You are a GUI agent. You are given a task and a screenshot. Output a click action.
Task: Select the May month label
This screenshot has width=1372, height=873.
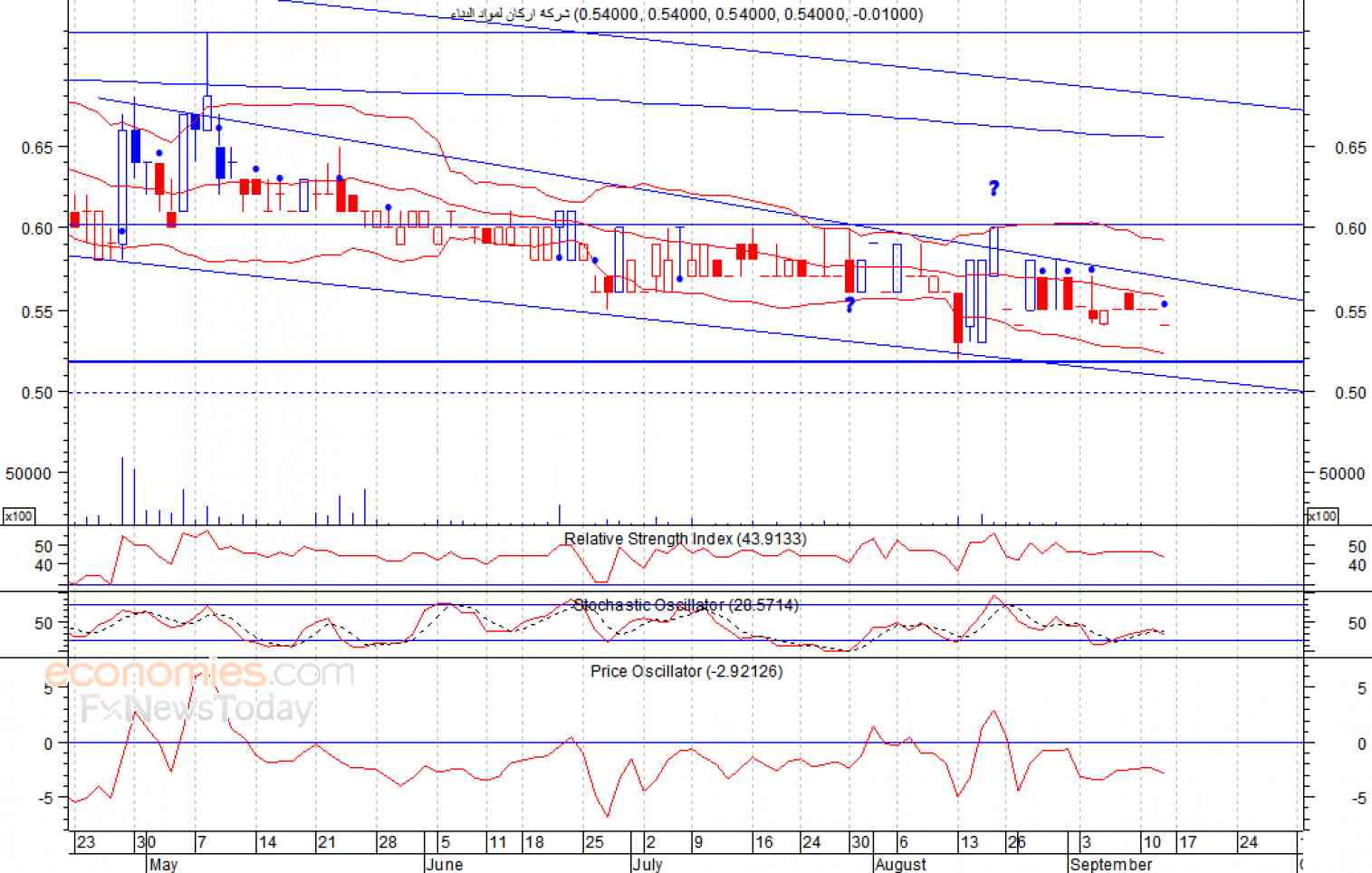coord(164,864)
